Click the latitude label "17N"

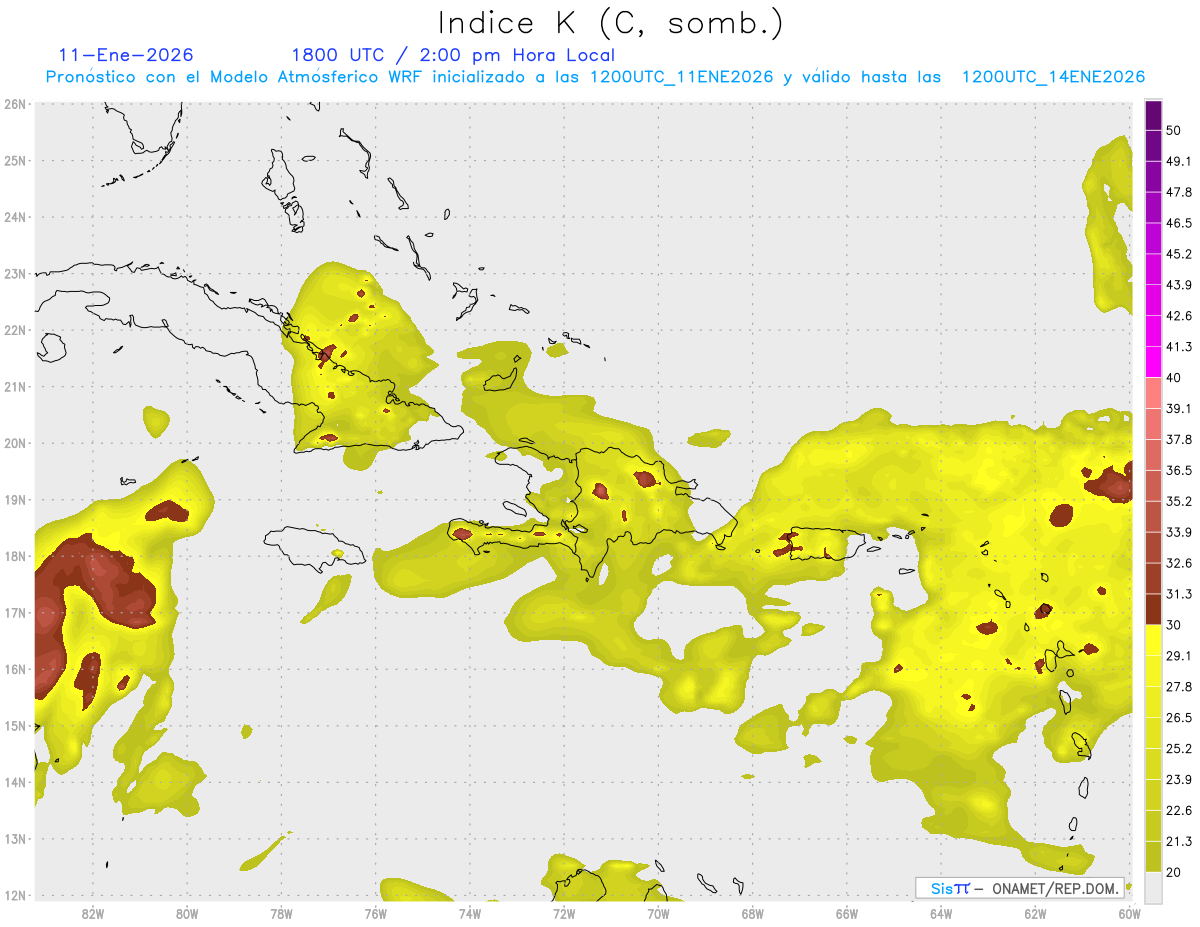pos(15,613)
